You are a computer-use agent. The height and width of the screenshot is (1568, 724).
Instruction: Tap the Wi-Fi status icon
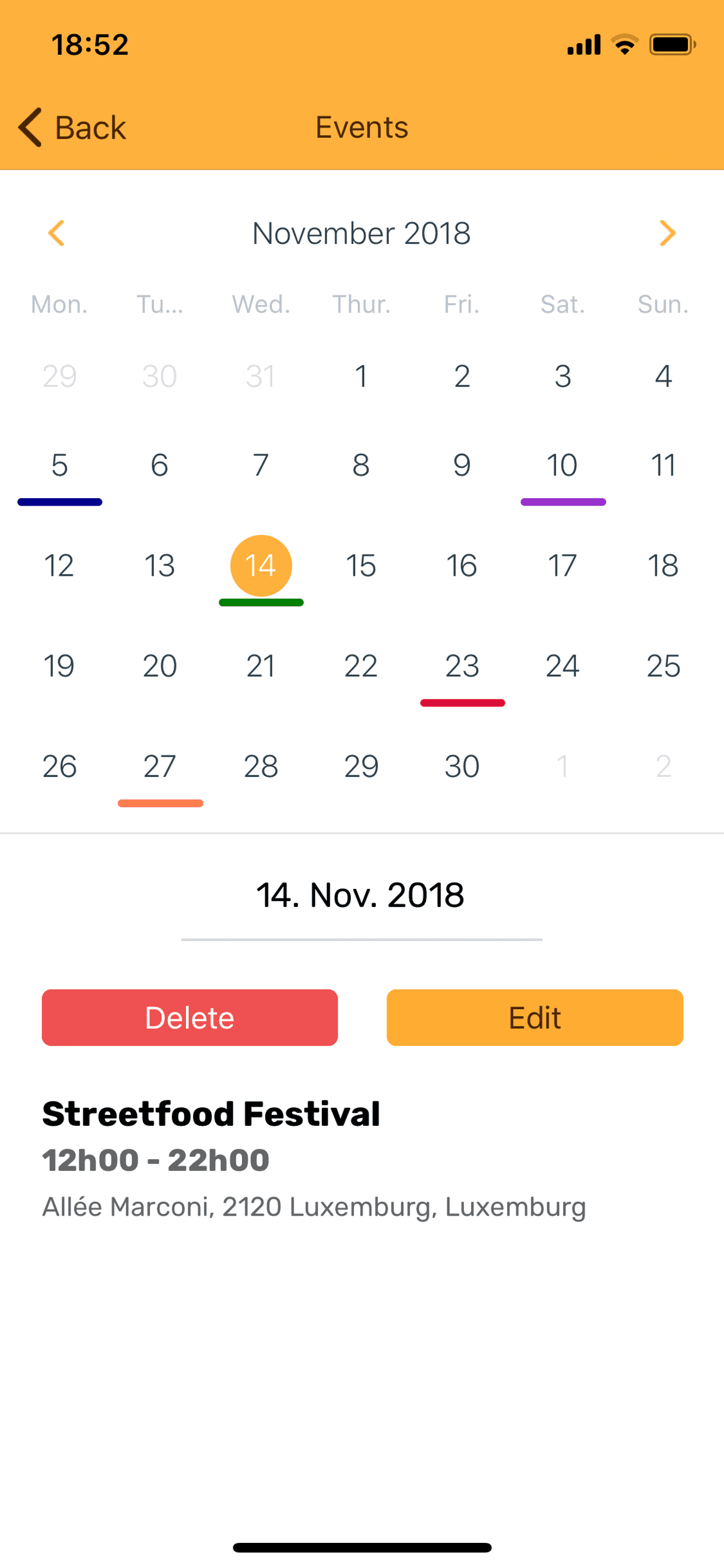(x=624, y=44)
